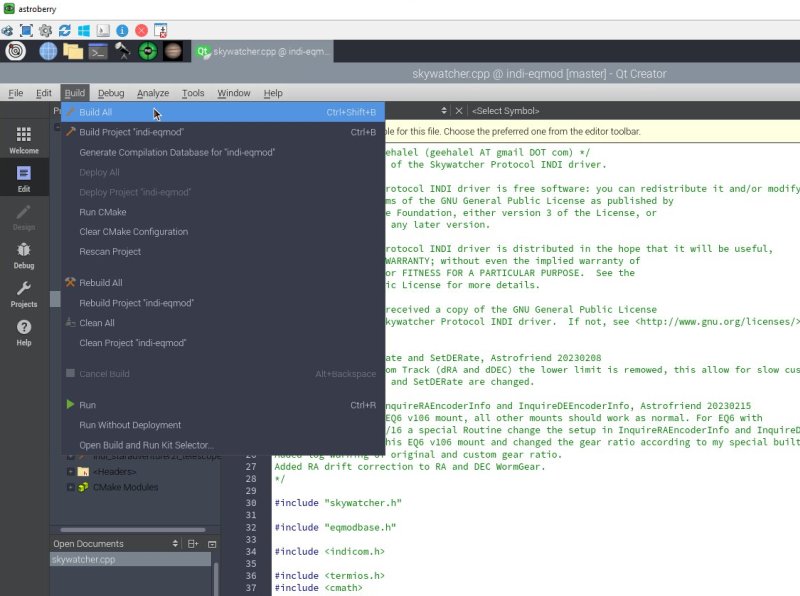Open the viewer connection icon at toolbar start
800x596 pixels.
[7, 31]
